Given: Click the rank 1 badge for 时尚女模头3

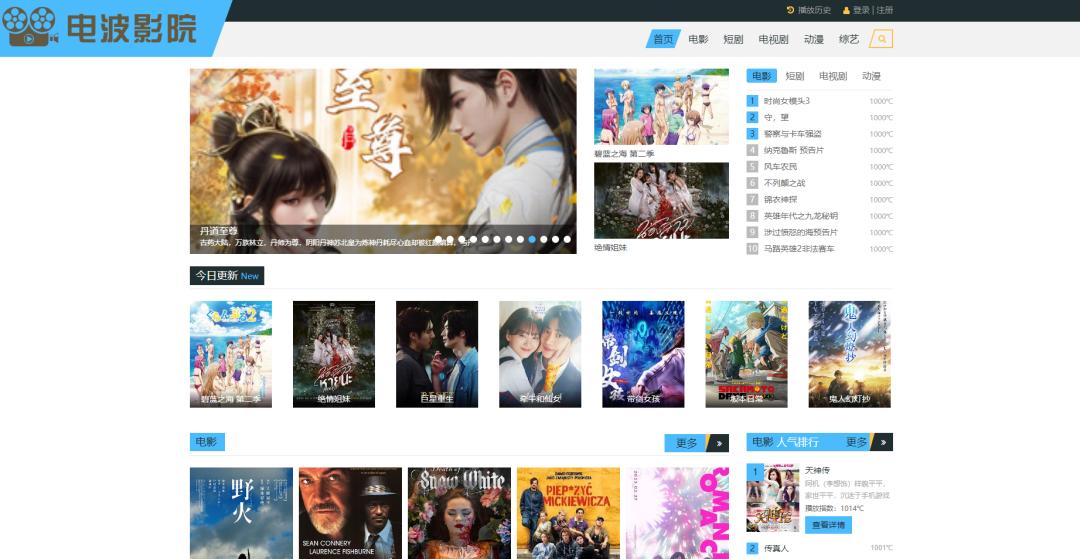Looking at the screenshot, I should coord(752,101).
